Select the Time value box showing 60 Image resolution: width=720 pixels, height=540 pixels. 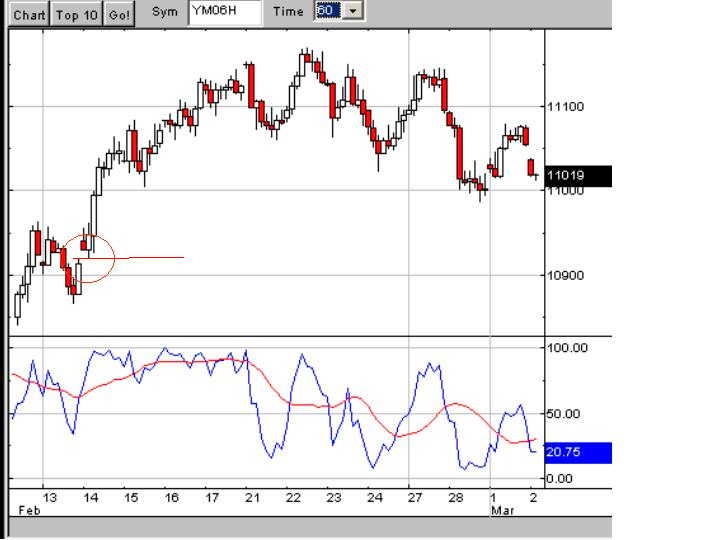pyautogui.click(x=328, y=11)
